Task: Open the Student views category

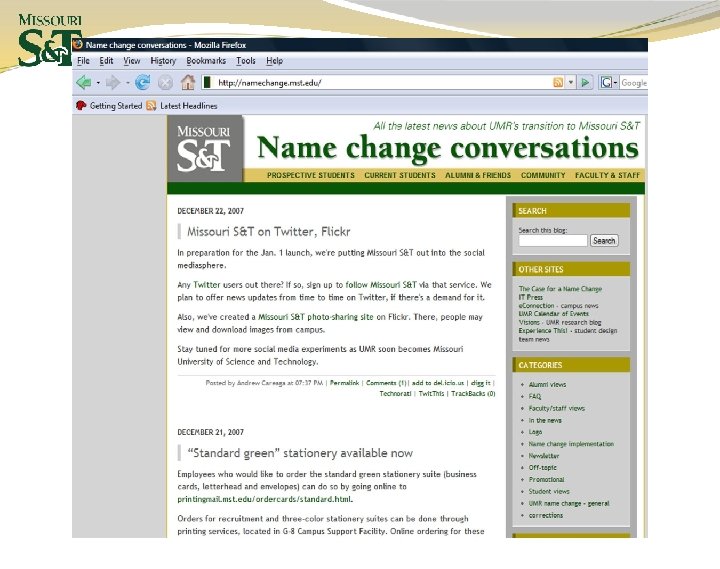Action: point(549,491)
